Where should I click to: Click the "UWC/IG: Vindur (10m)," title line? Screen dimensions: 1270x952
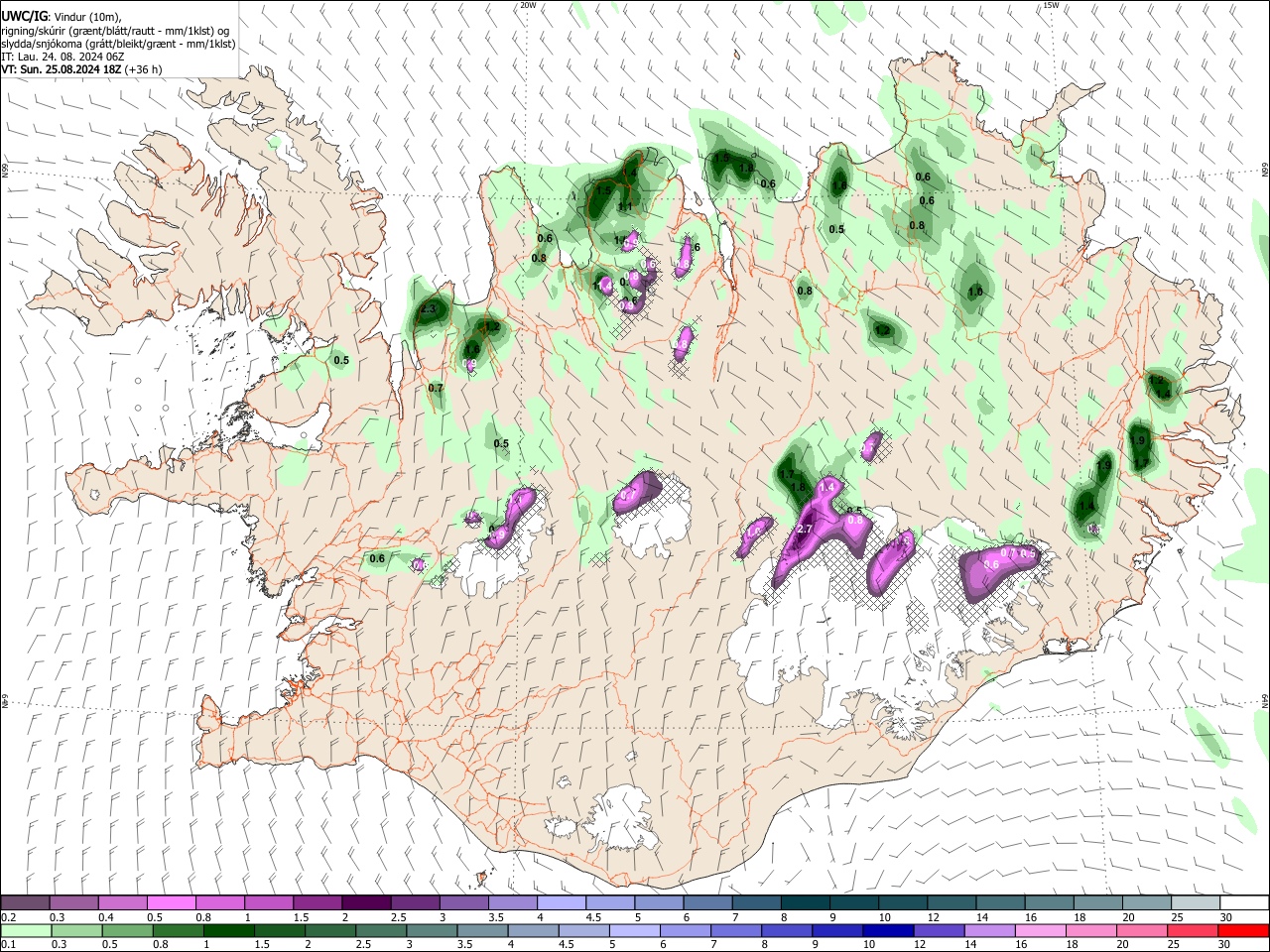(x=62, y=17)
